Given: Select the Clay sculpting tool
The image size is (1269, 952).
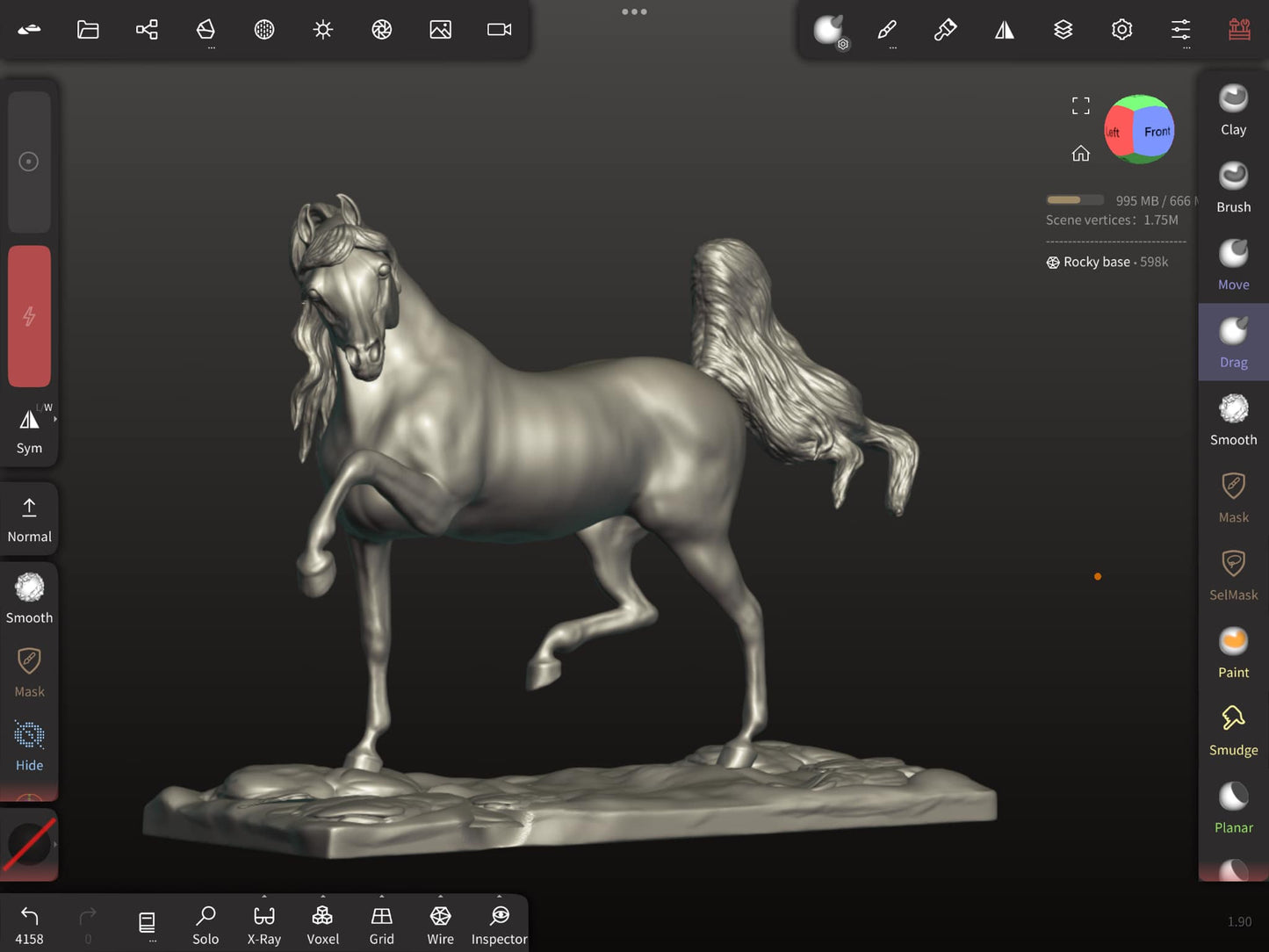Looking at the screenshot, I should [x=1233, y=110].
